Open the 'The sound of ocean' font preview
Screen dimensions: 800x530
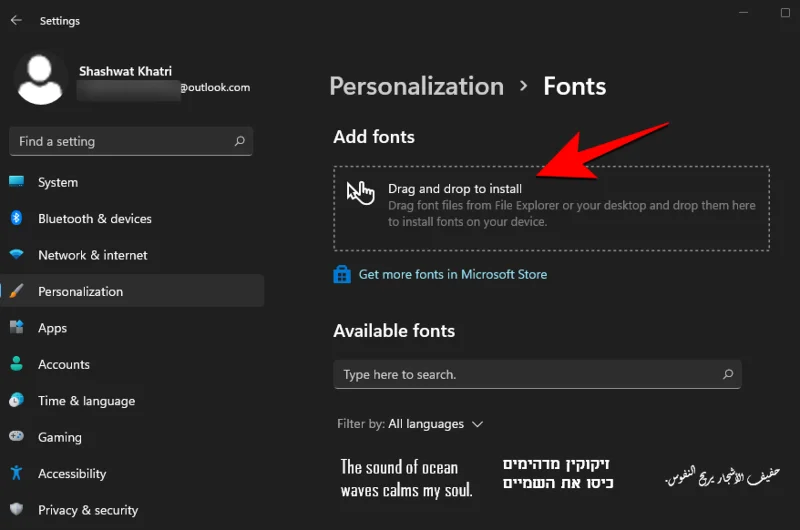click(406, 478)
